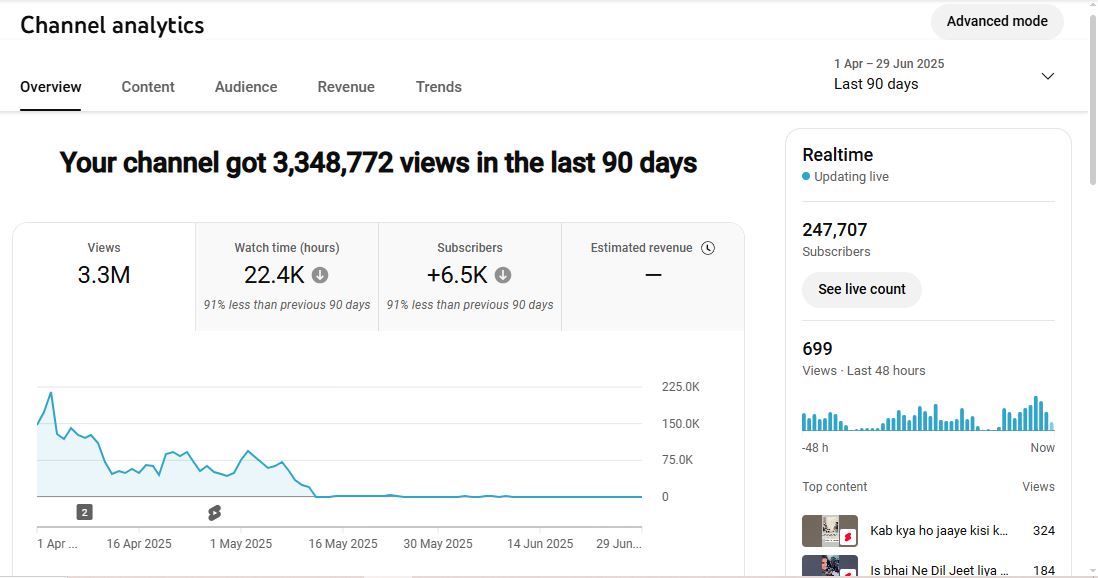Switch chart to the Subscribers metric card
The height and width of the screenshot is (578, 1098).
(470, 276)
